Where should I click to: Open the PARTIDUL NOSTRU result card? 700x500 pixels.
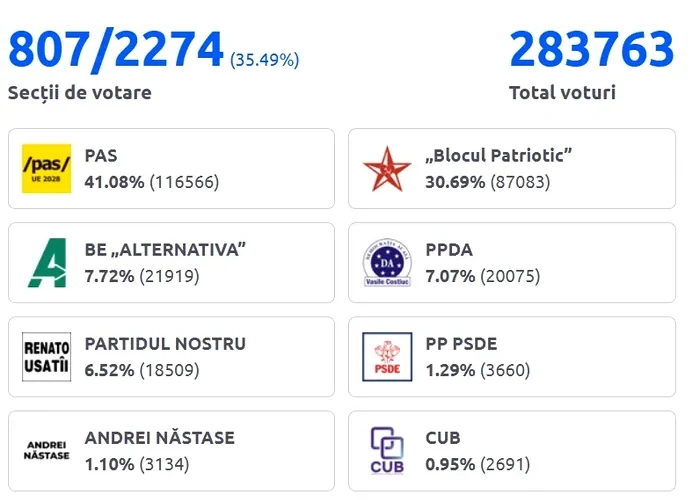pyautogui.click(x=171, y=356)
